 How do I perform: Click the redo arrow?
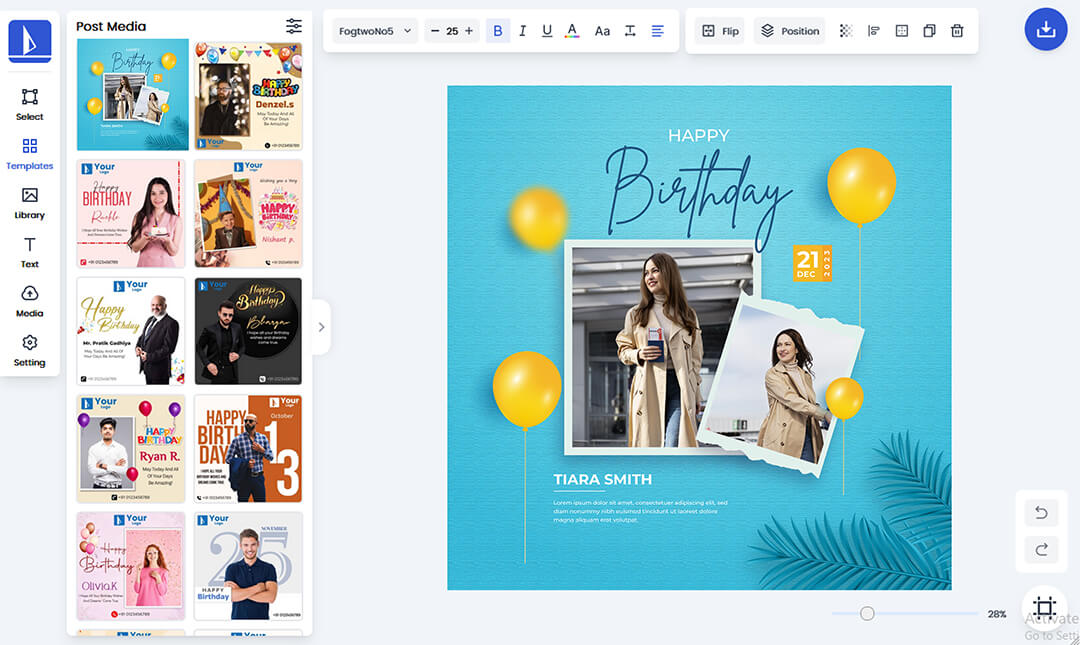[x=1041, y=549]
